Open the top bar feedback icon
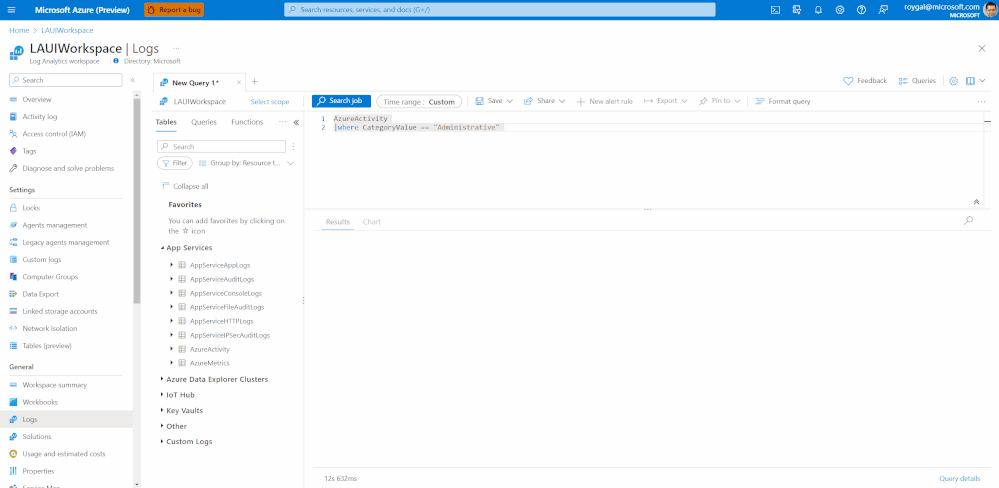This screenshot has width=999, height=488. [x=883, y=10]
